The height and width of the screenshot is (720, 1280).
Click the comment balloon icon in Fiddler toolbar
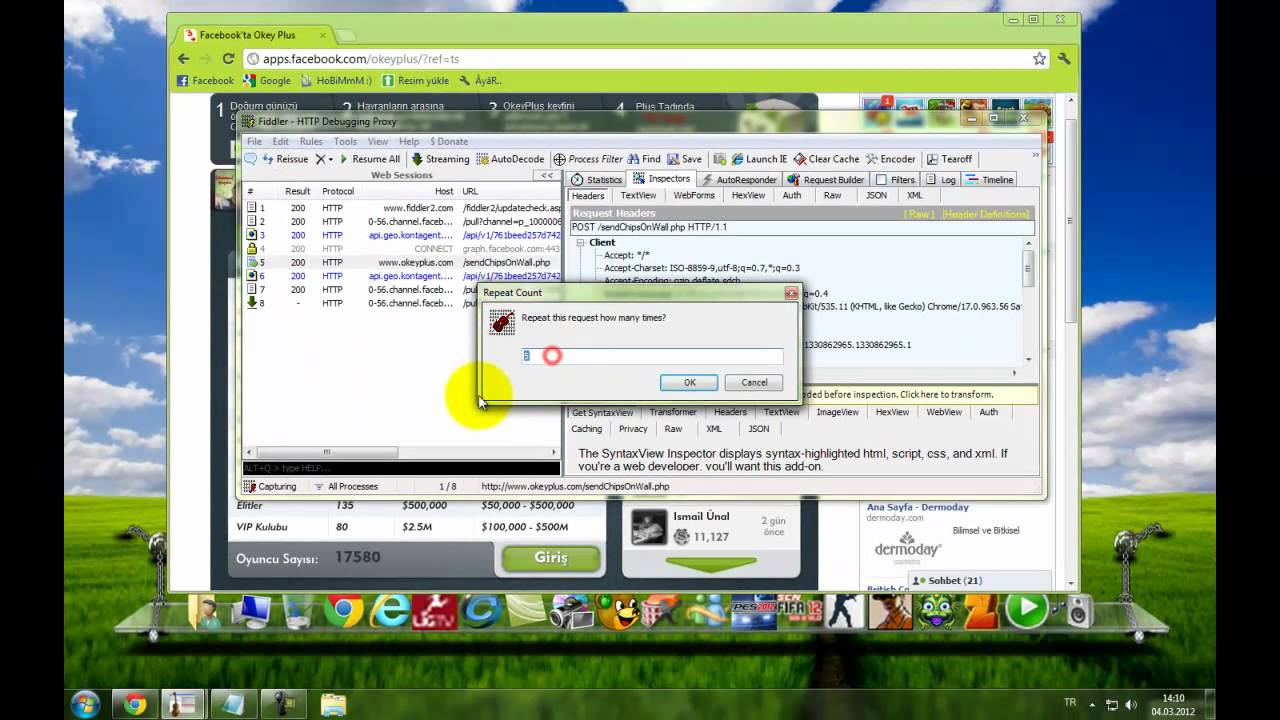point(251,159)
